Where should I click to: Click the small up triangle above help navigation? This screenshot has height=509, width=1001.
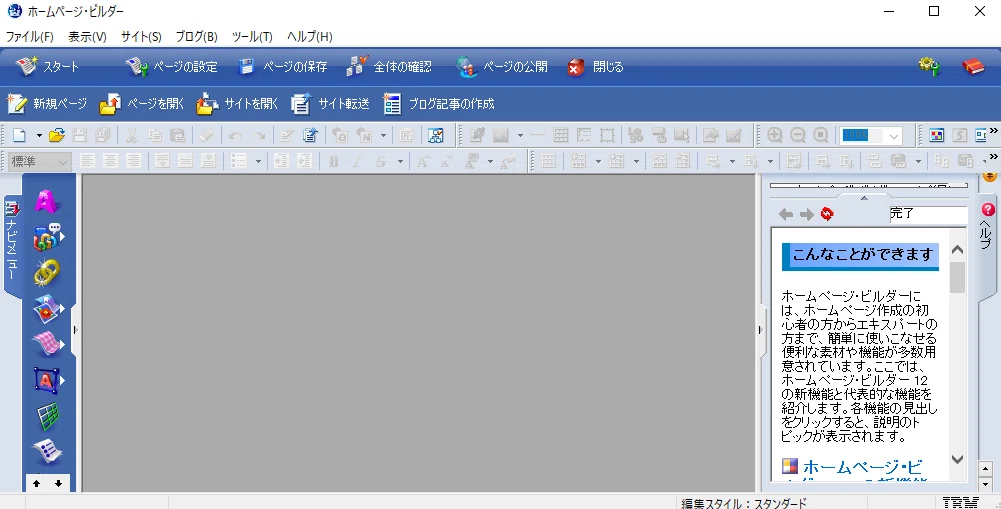click(864, 198)
